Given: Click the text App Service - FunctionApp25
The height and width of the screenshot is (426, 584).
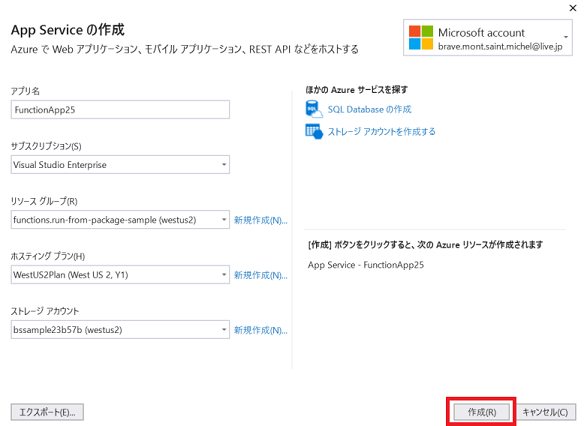Looking at the screenshot, I should 366,265.
